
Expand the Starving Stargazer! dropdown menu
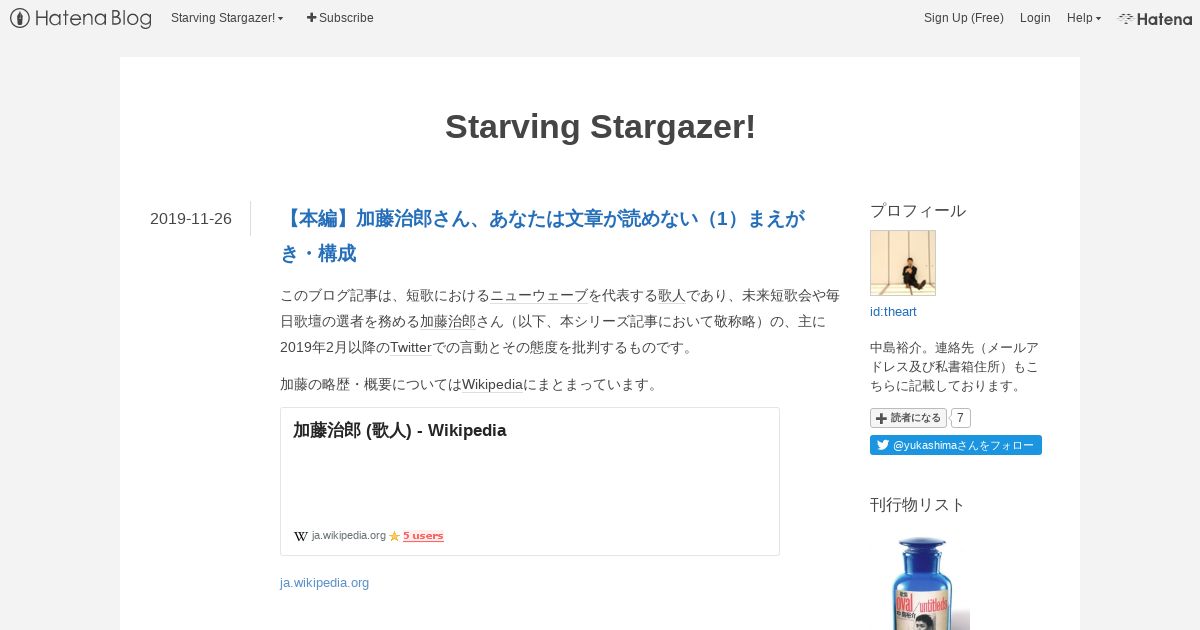227,18
